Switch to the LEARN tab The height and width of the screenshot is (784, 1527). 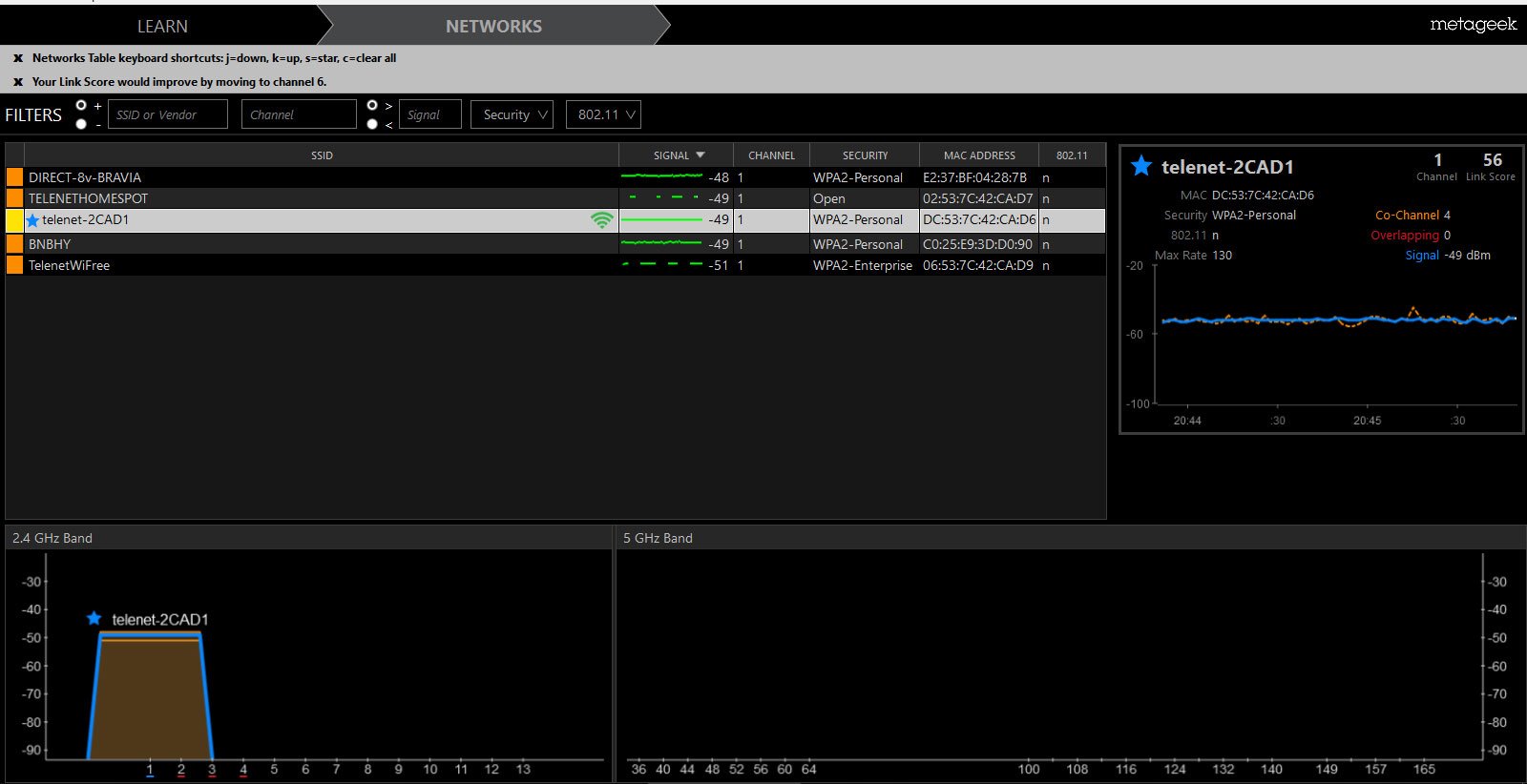(x=162, y=26)
